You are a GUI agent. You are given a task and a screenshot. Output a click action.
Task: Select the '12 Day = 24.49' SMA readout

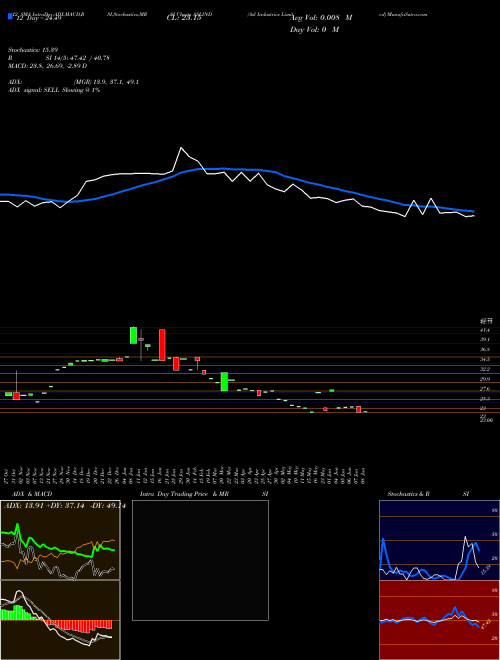[37, 18]
